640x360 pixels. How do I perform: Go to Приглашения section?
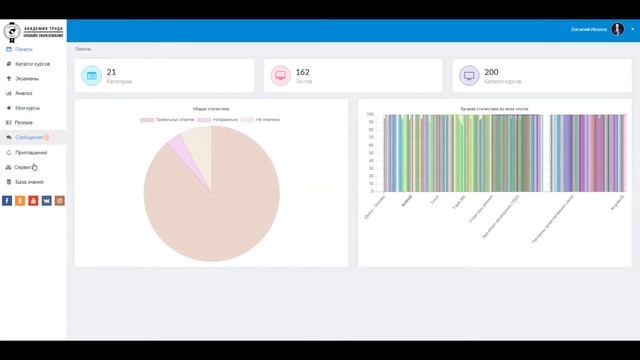tap(31, 152)
